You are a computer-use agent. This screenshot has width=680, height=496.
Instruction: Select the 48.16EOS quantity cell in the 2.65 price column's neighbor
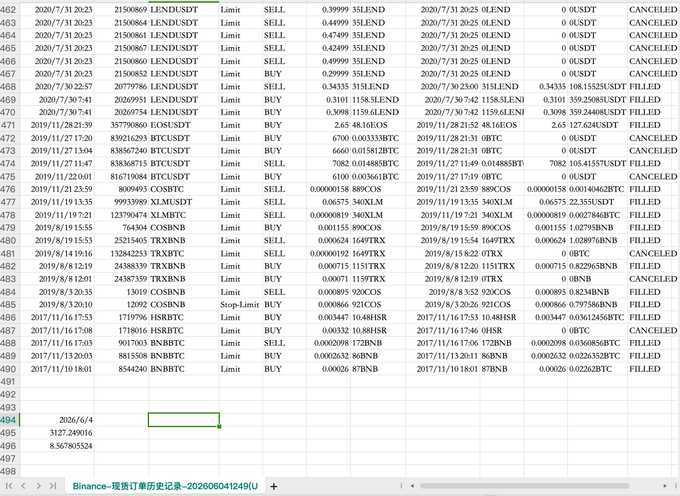coord(378,125)
